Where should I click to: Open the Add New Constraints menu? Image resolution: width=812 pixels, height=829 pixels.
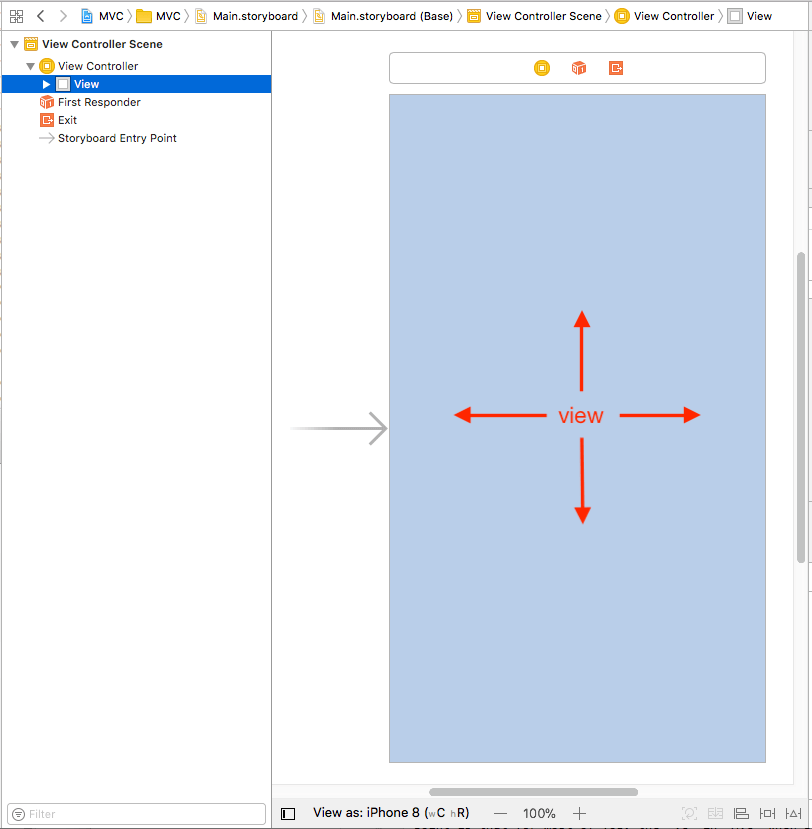(x=767, y=814)
